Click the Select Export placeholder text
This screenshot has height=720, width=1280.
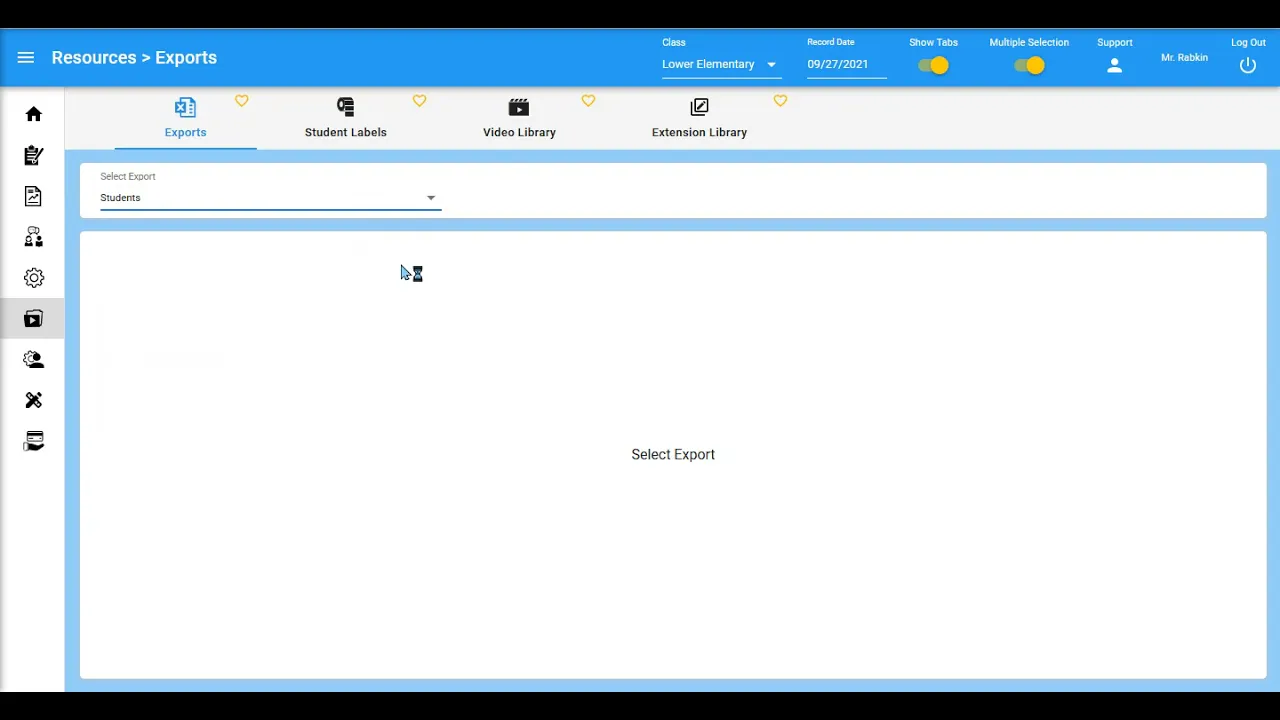pos(673,455)
